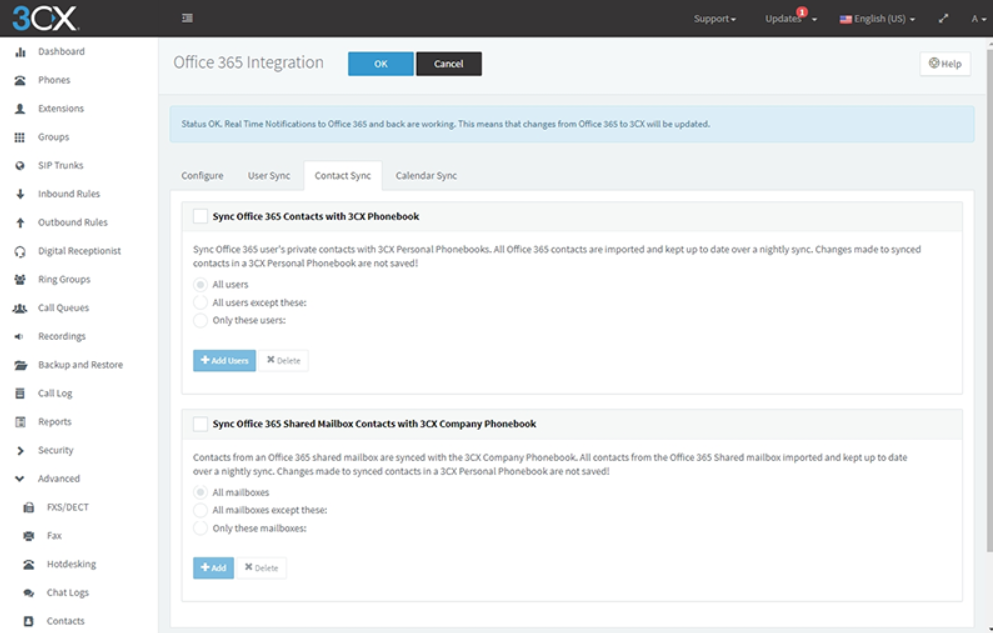Image resolution: width=993 pixels, height=633 pixels.
Task: Open the Help button
Action: pyautogui.click(x=945, y=64)
